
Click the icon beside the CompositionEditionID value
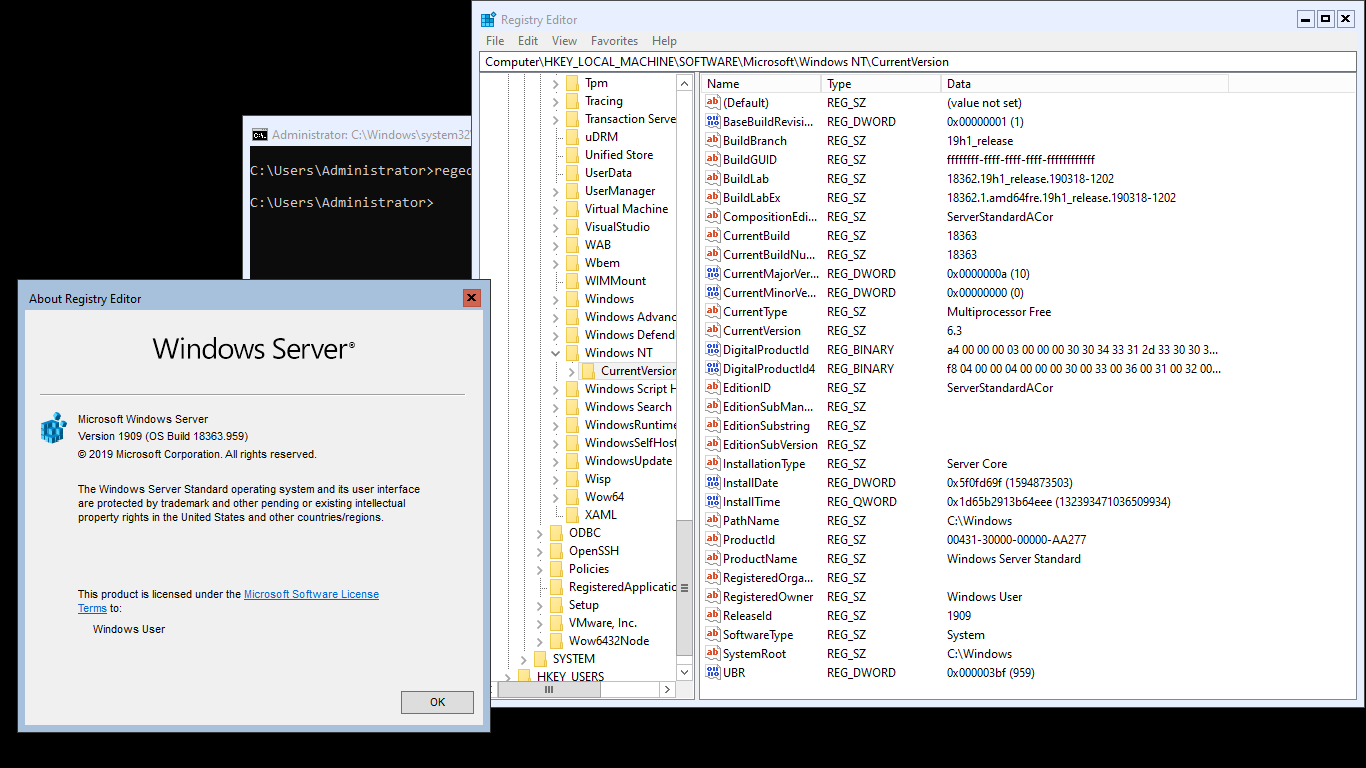(713, 216)
